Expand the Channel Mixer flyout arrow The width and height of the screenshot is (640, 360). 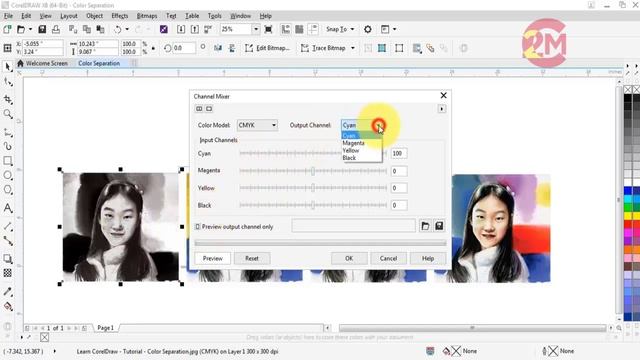pyautogui.click(x=442, y=109)
